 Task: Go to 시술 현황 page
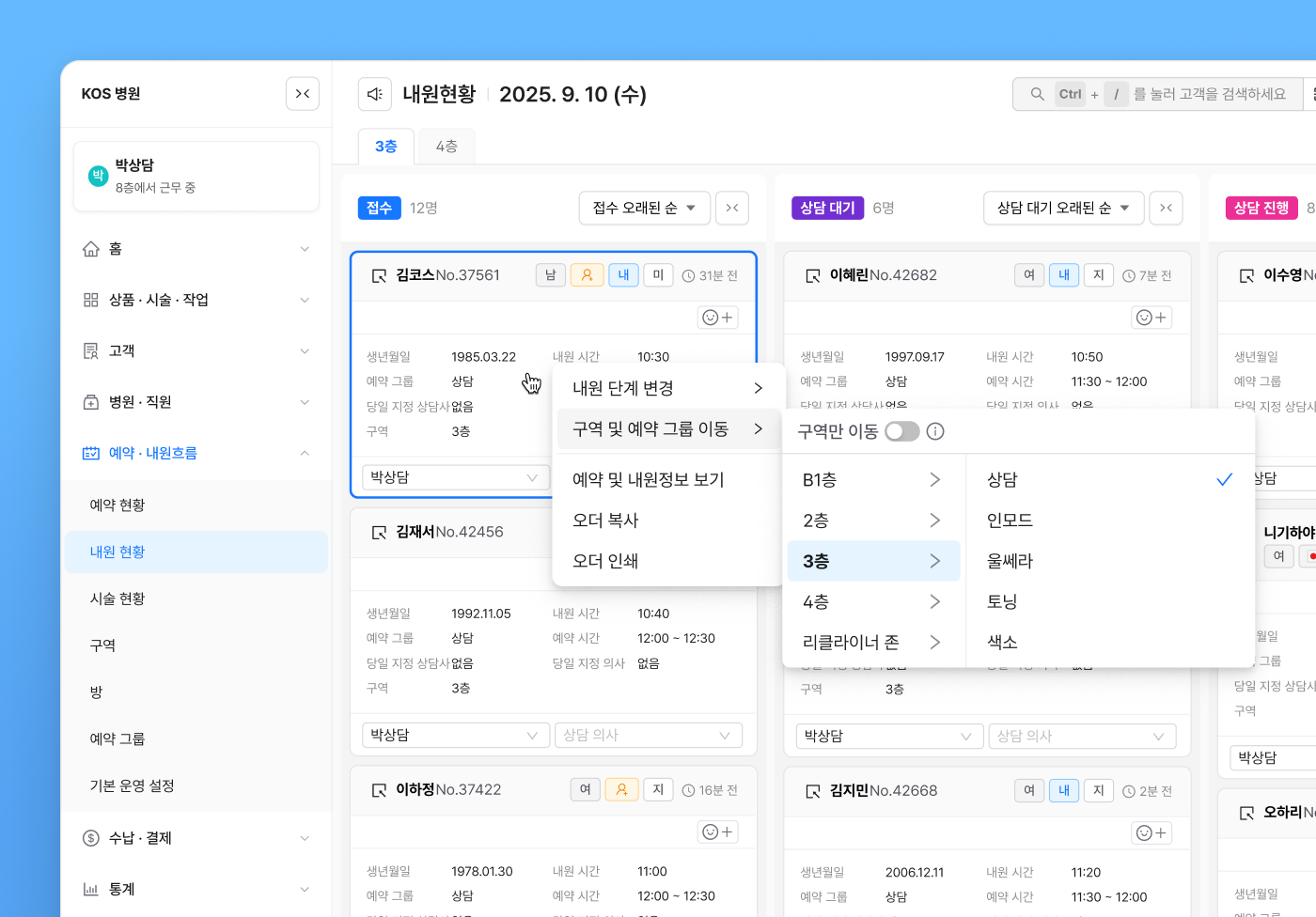[196, 598]
